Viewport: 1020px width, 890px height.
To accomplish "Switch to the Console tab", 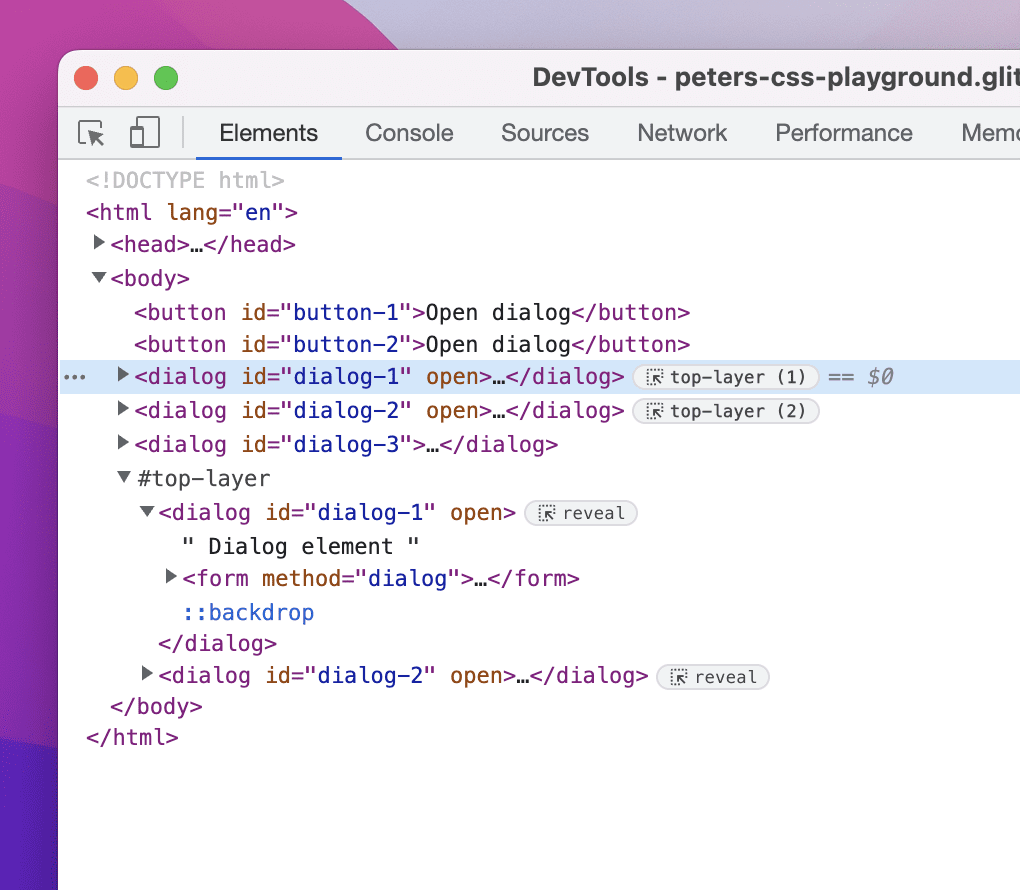I will click(x=409, y=133).
